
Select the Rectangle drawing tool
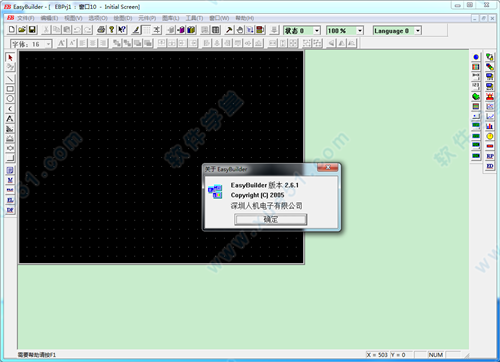[10, 89]
